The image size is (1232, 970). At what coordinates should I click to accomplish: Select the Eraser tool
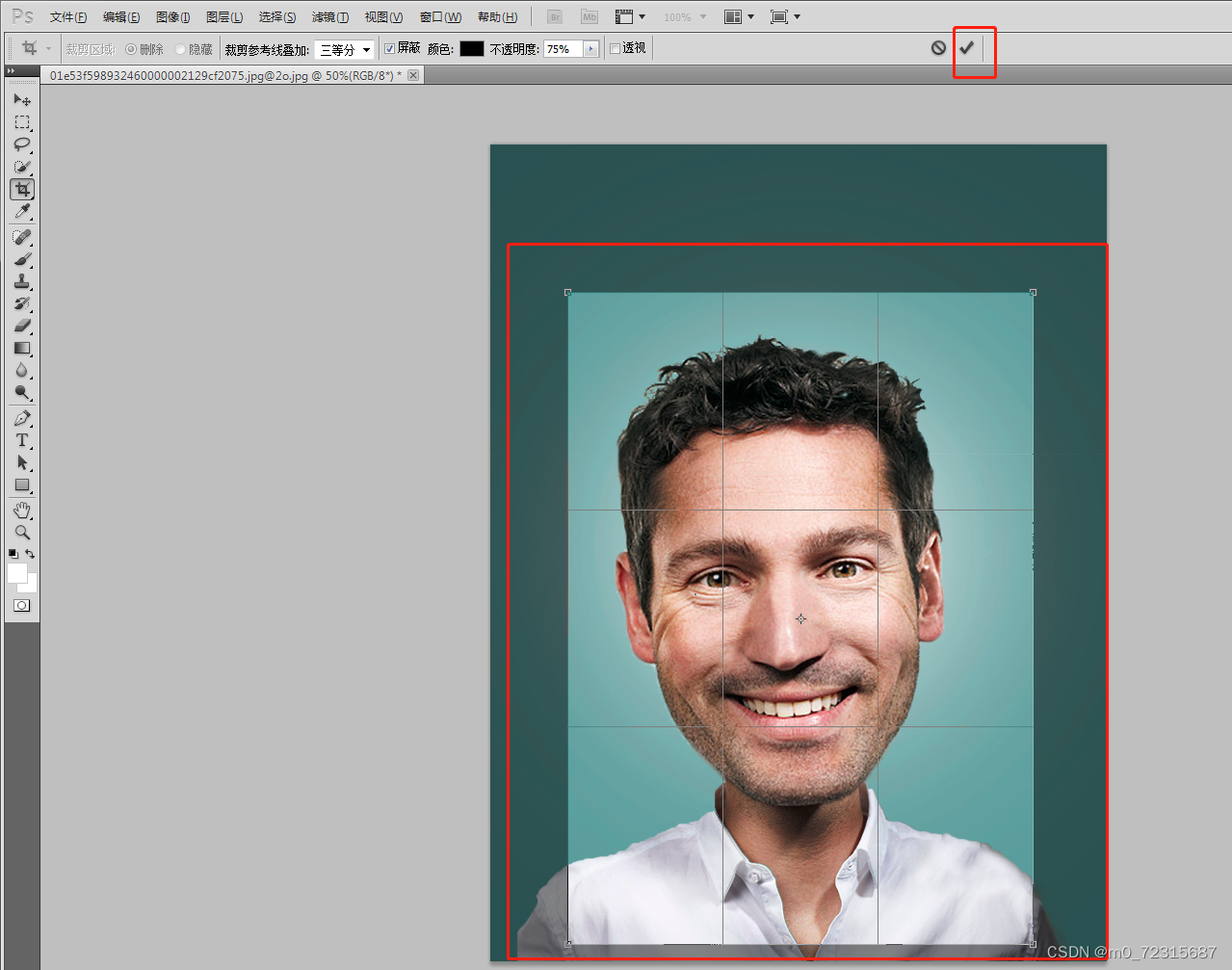tap(22, 326)
